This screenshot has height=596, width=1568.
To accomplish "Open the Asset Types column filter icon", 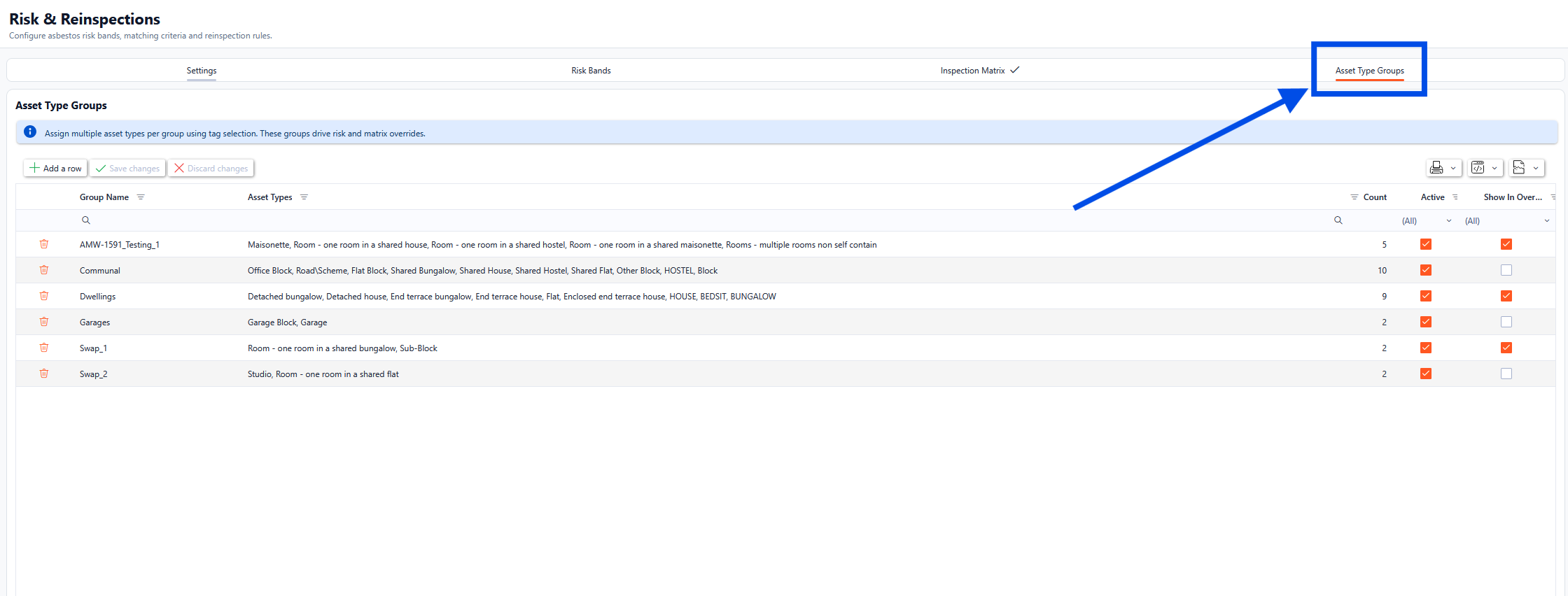I will tap(304, 197).
